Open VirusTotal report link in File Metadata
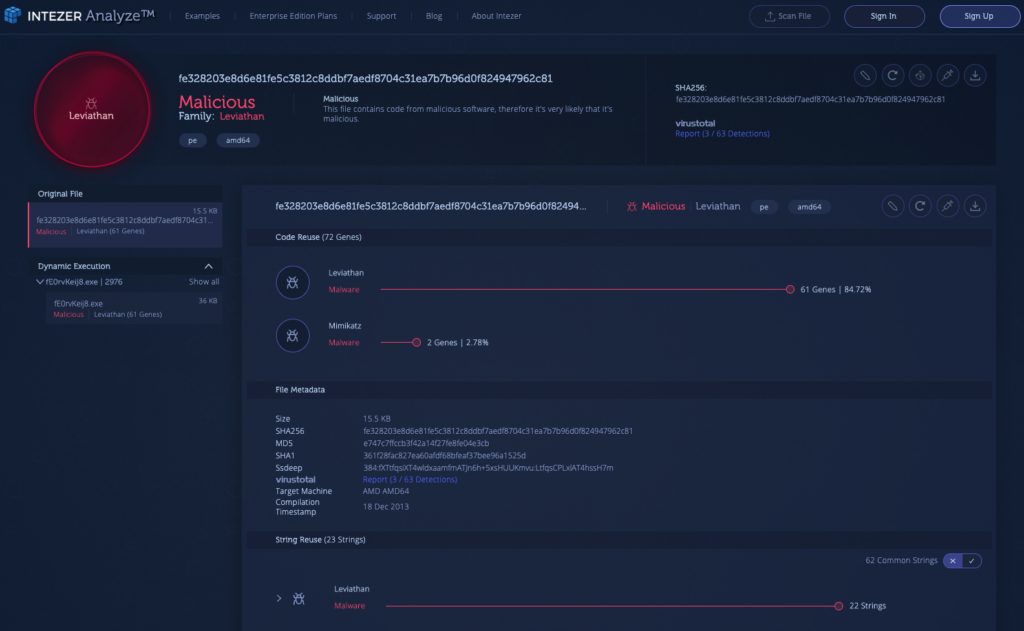The height and width of the screenshot is (631, 1024). pyautogui.click(x=409, y=480)
